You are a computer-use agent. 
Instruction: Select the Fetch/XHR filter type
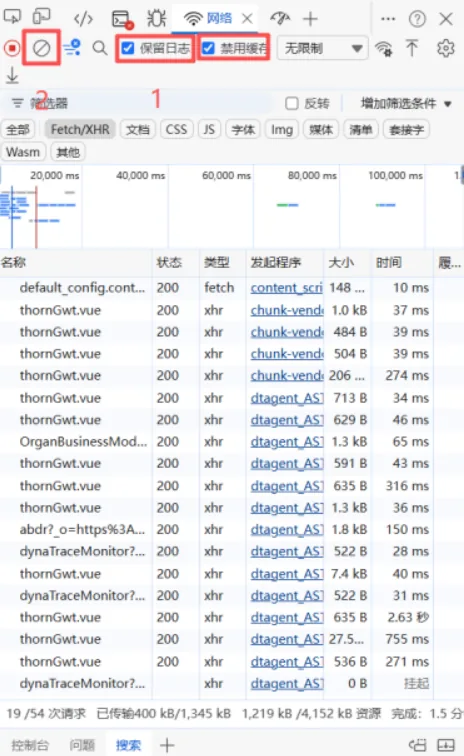click(80, 130)
